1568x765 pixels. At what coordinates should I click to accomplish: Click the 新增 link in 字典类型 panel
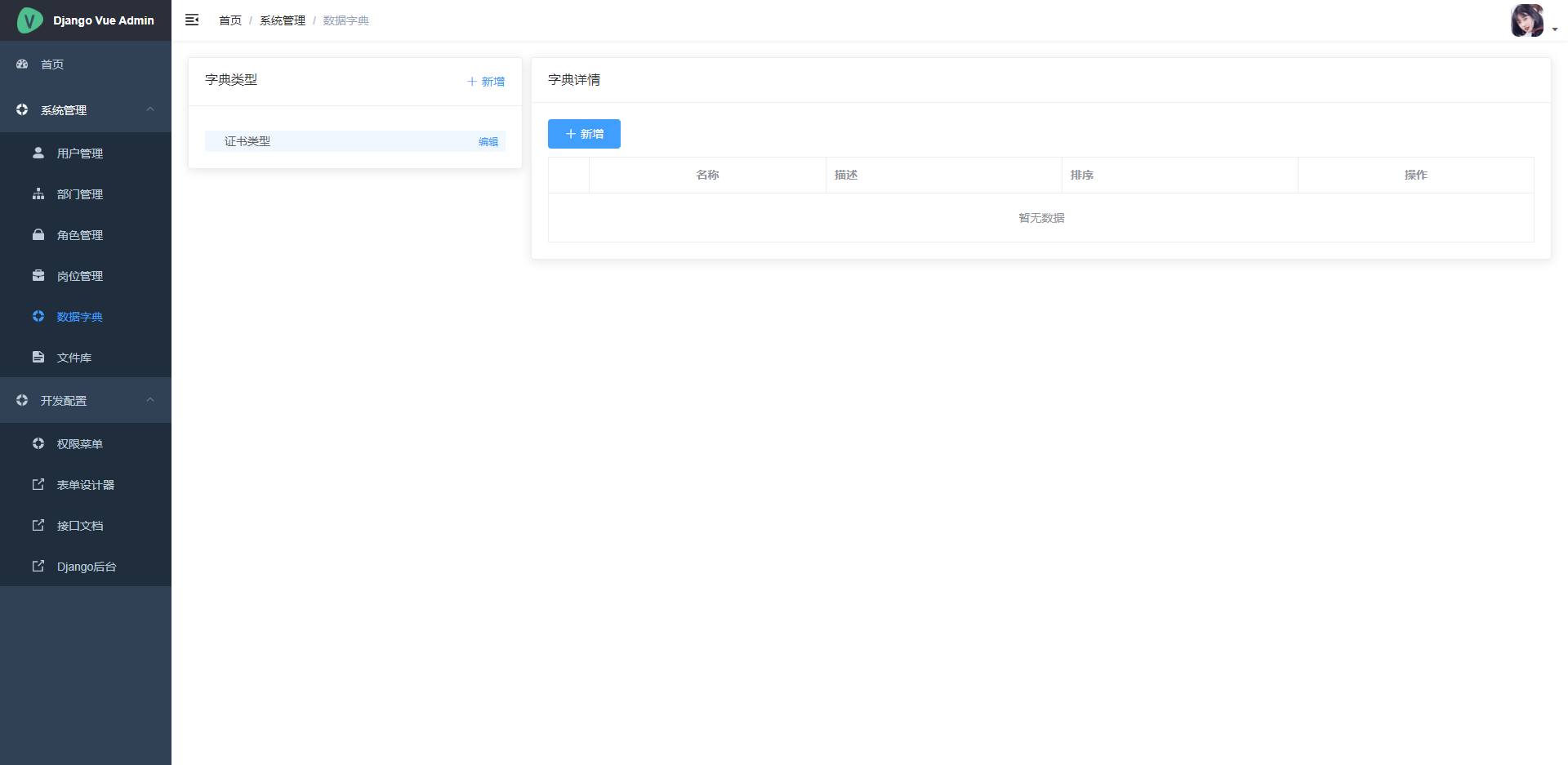pos(486,82)
